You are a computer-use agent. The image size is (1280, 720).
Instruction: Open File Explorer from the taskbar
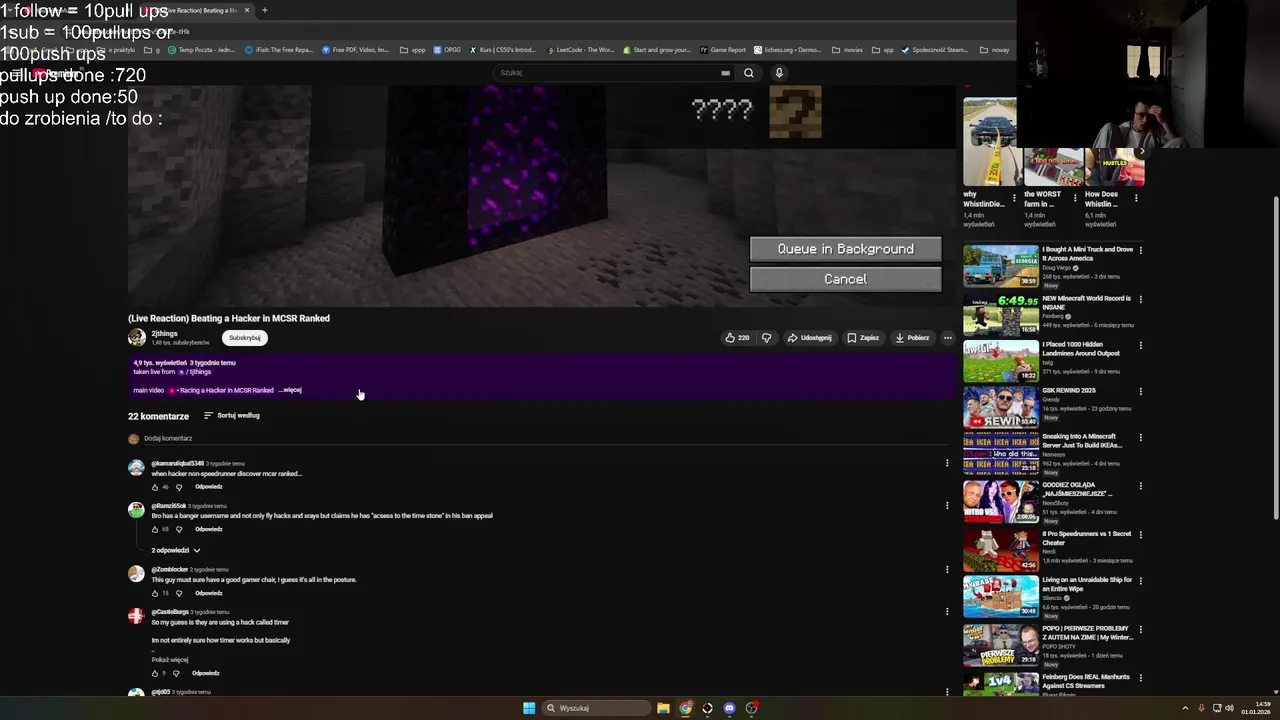(x=663, y=708)
